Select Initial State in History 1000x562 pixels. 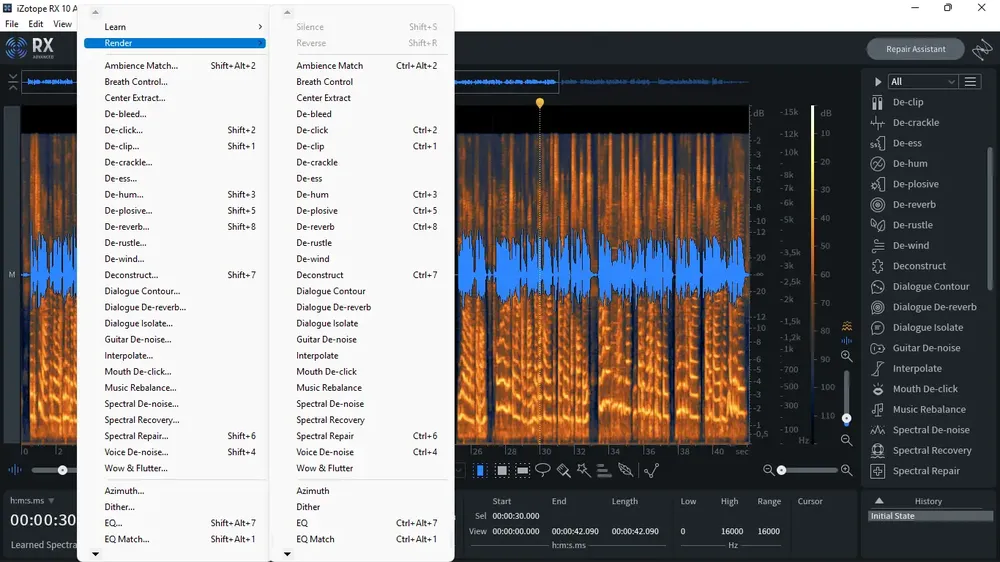930,516
